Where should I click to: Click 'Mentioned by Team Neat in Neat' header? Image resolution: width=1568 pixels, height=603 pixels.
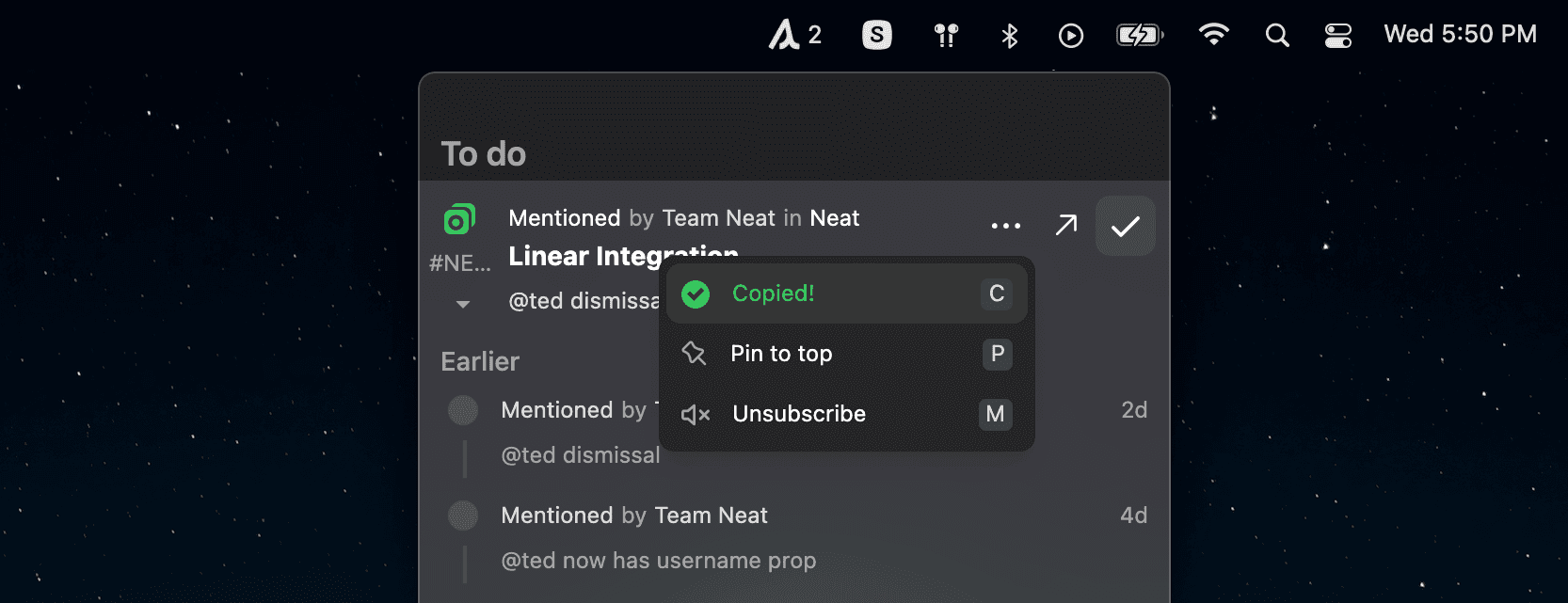click(x=684, y=218)
